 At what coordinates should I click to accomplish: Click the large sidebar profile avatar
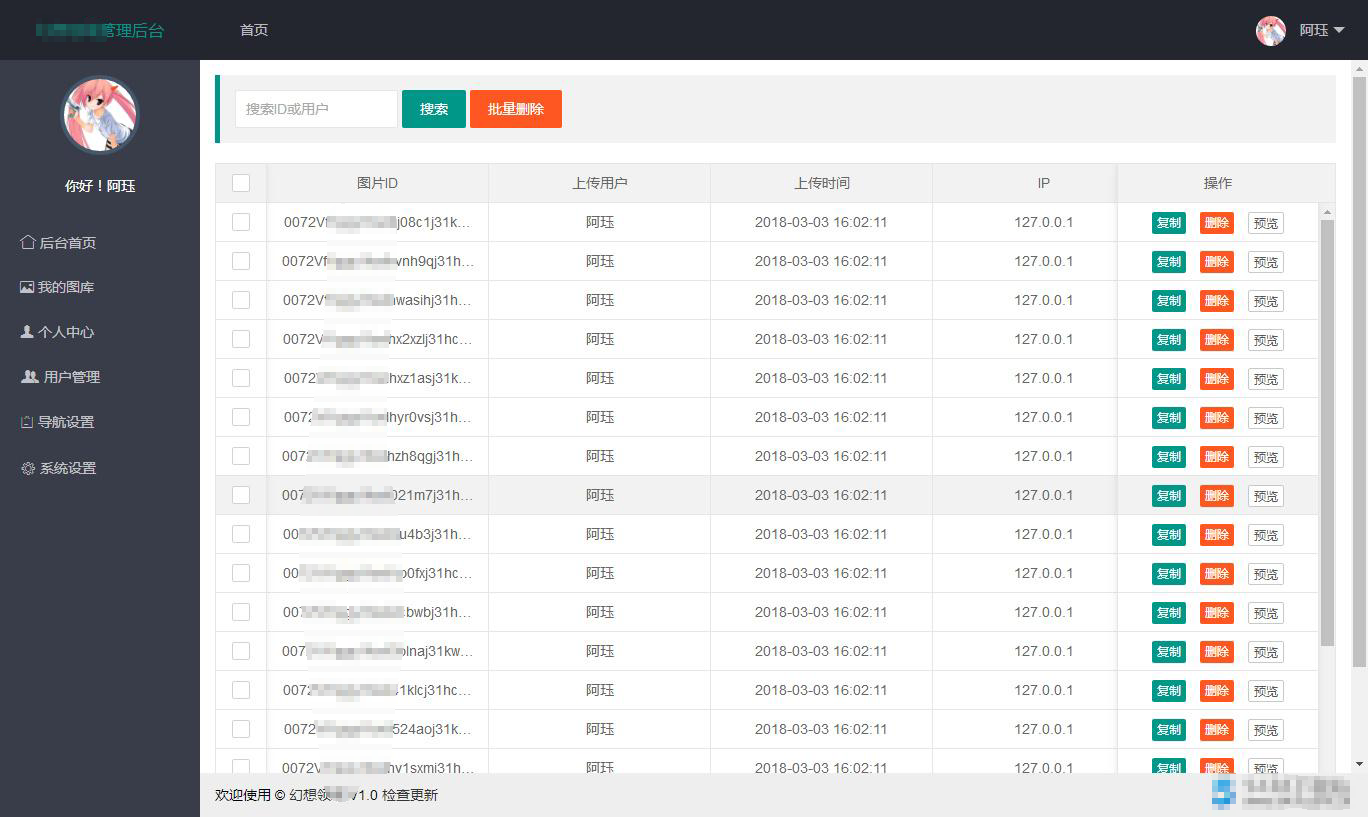tap(99, 114)
